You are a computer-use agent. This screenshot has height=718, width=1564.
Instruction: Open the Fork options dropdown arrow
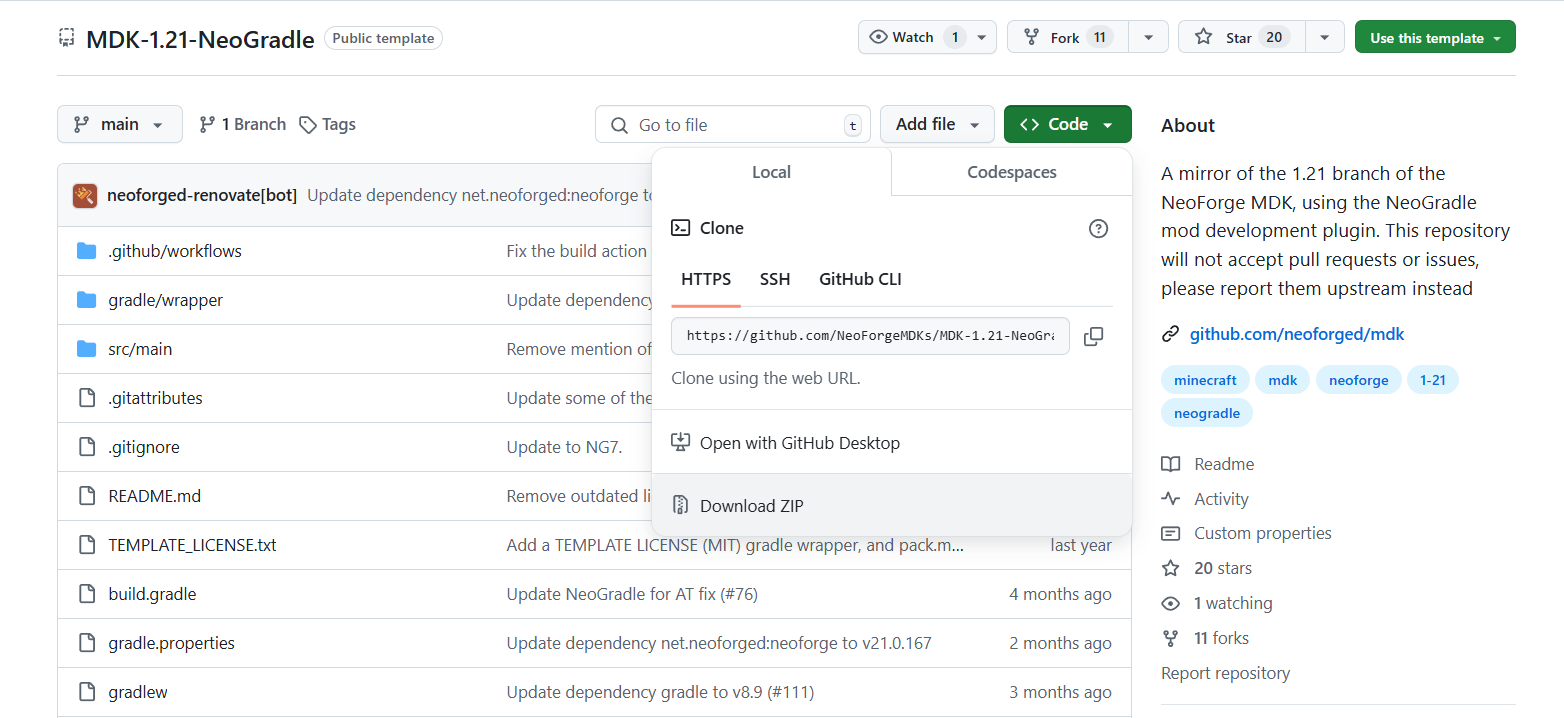(1148, 38)
